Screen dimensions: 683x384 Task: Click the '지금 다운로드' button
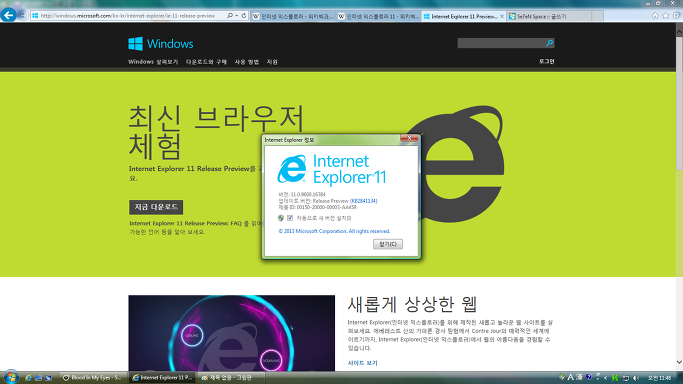click(156, 207)
